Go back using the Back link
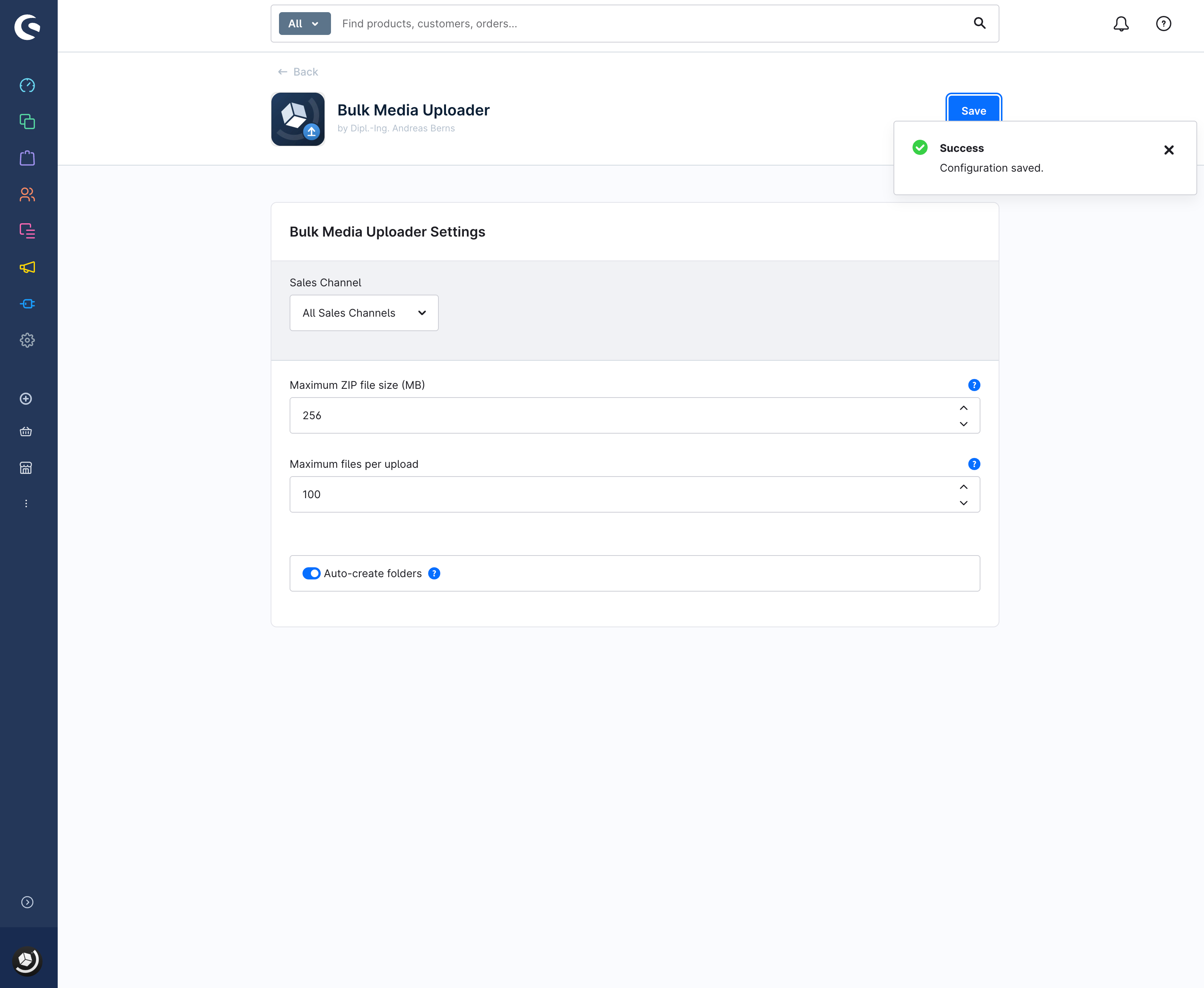Image resolution: width=1204 pixels, height=988 pixels. coord(298,72)
